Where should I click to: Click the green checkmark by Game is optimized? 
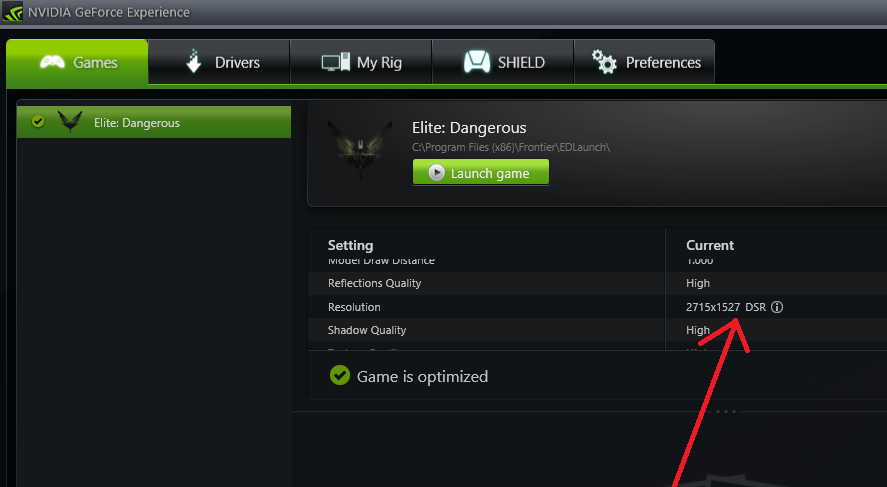coord(340,375)
